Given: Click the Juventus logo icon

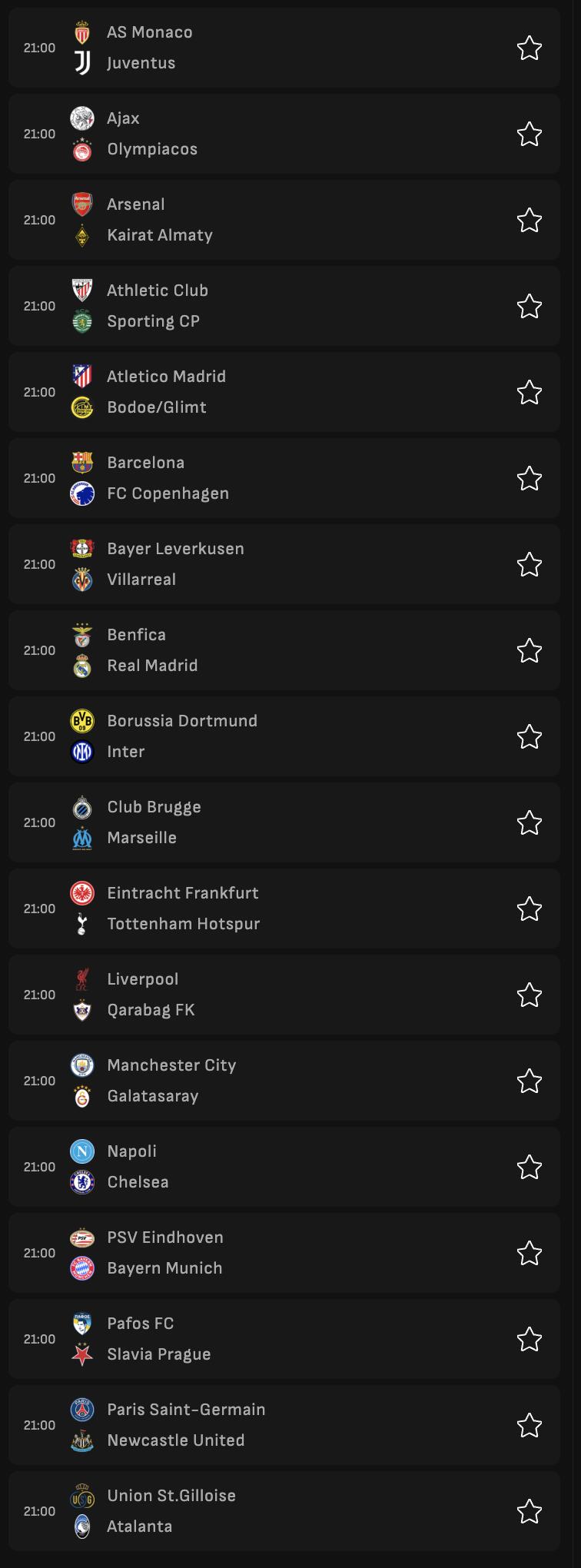Looking at the screenshot, I should click(x=82, y=63).
